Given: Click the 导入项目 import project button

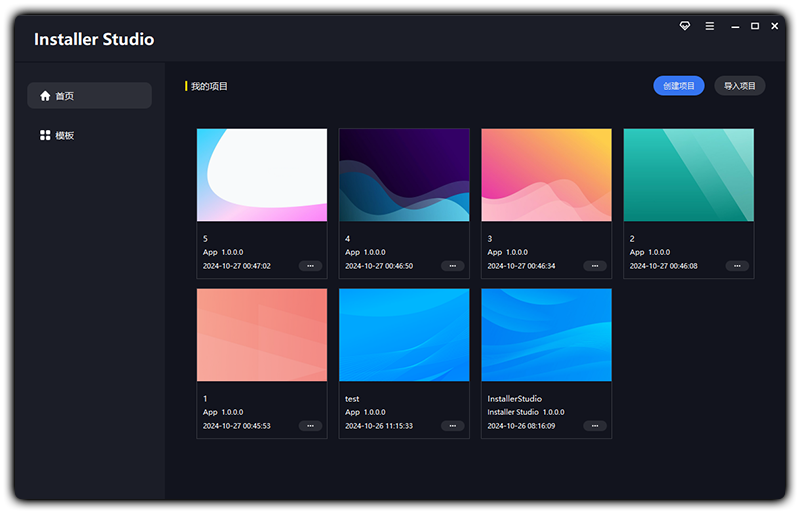Looking at the screenshot, I should (740, 86).
